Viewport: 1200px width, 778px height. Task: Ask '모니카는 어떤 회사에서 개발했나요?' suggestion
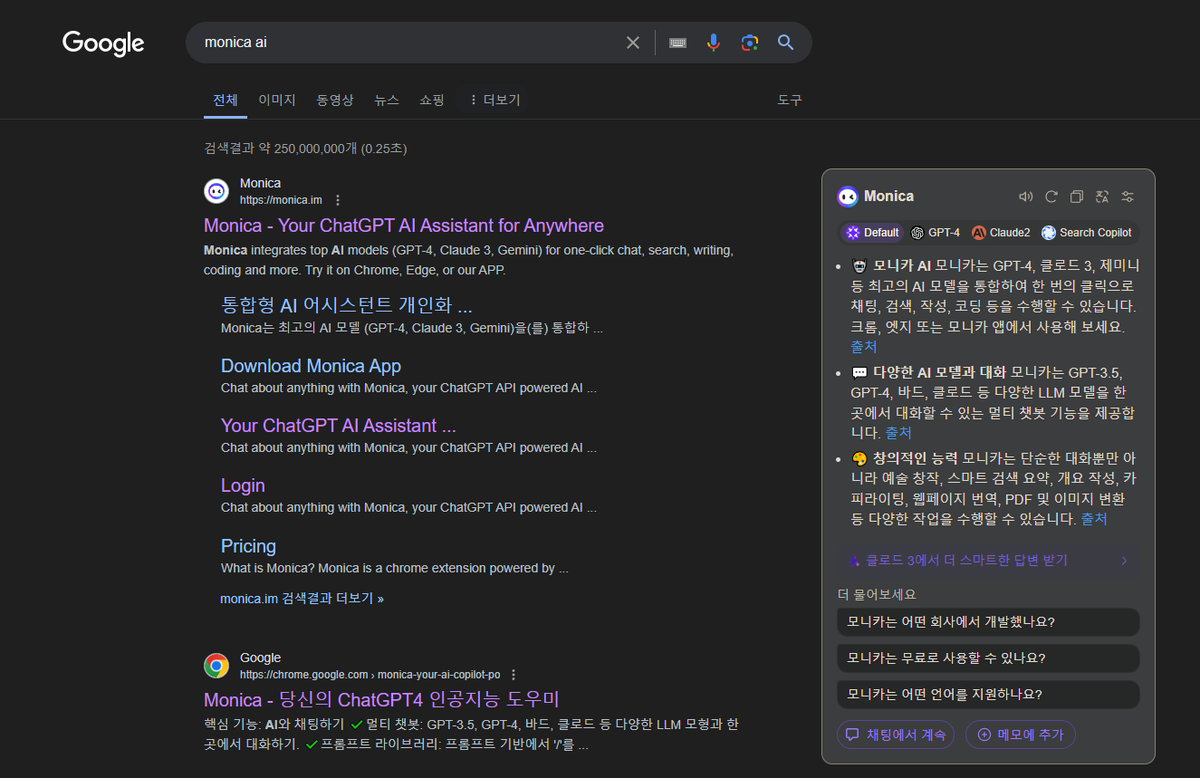click(988, 622)
